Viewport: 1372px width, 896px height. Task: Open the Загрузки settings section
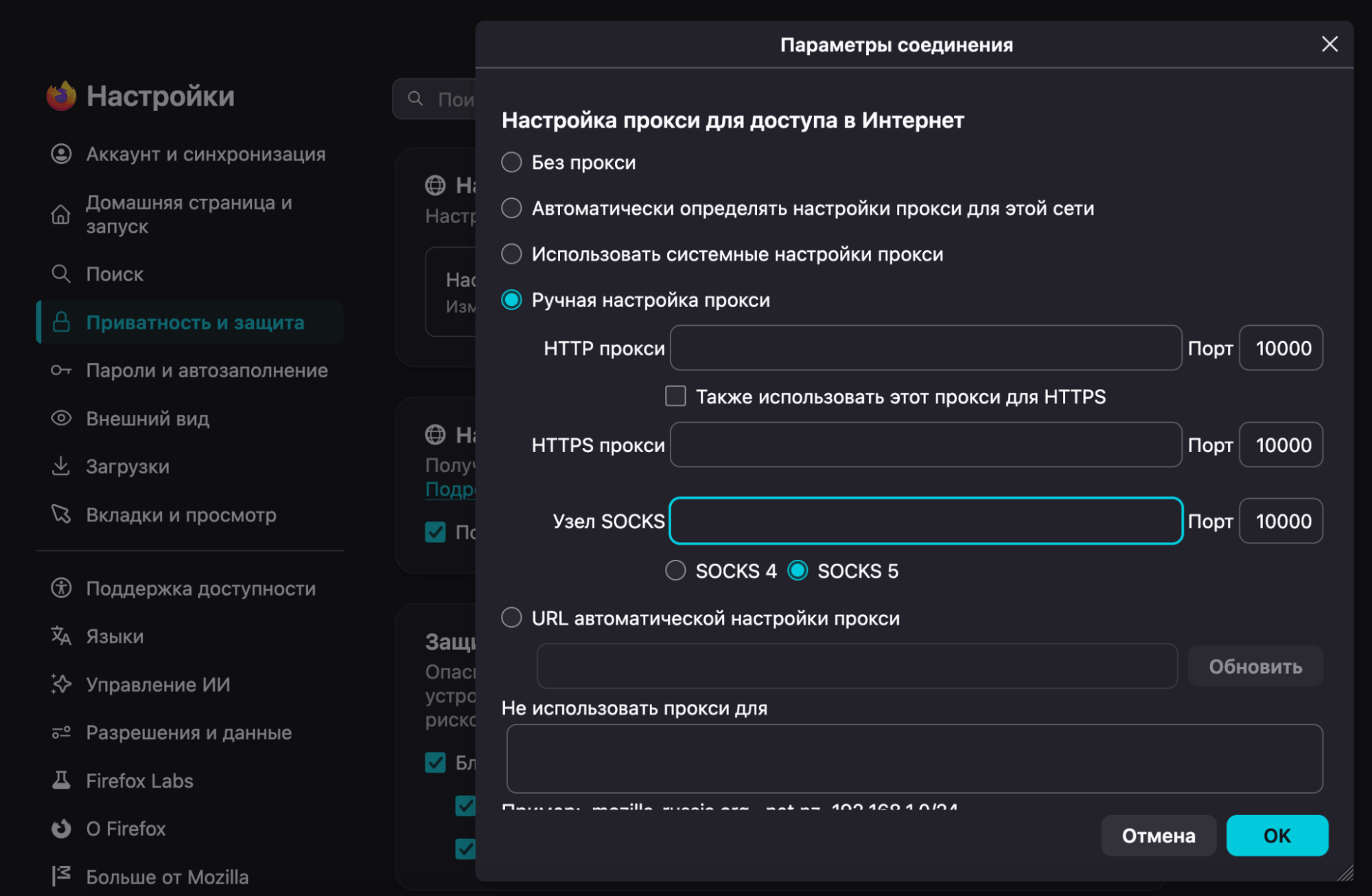(x=190, y=467)
